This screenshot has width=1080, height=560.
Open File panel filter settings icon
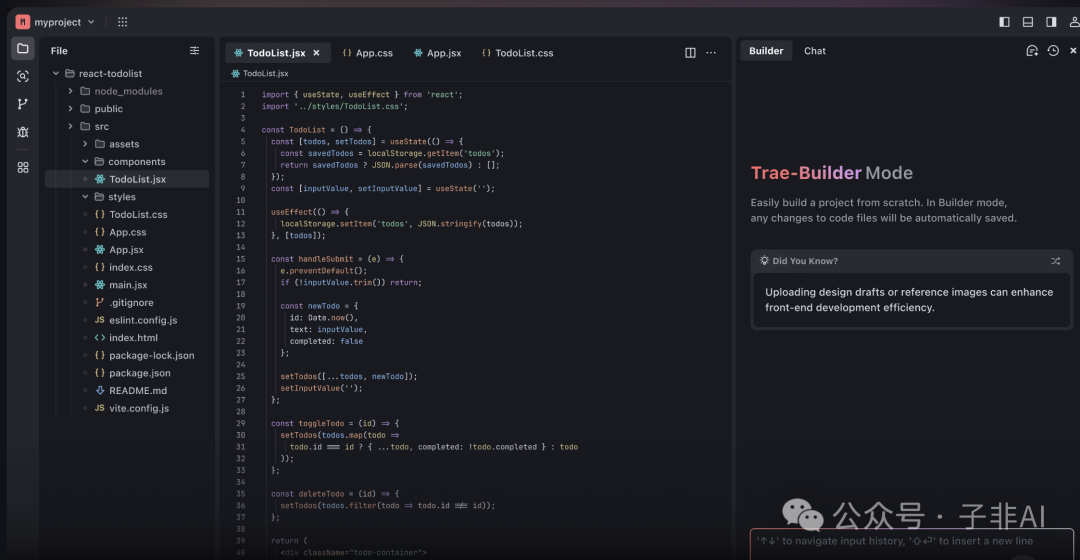(194, 50)
